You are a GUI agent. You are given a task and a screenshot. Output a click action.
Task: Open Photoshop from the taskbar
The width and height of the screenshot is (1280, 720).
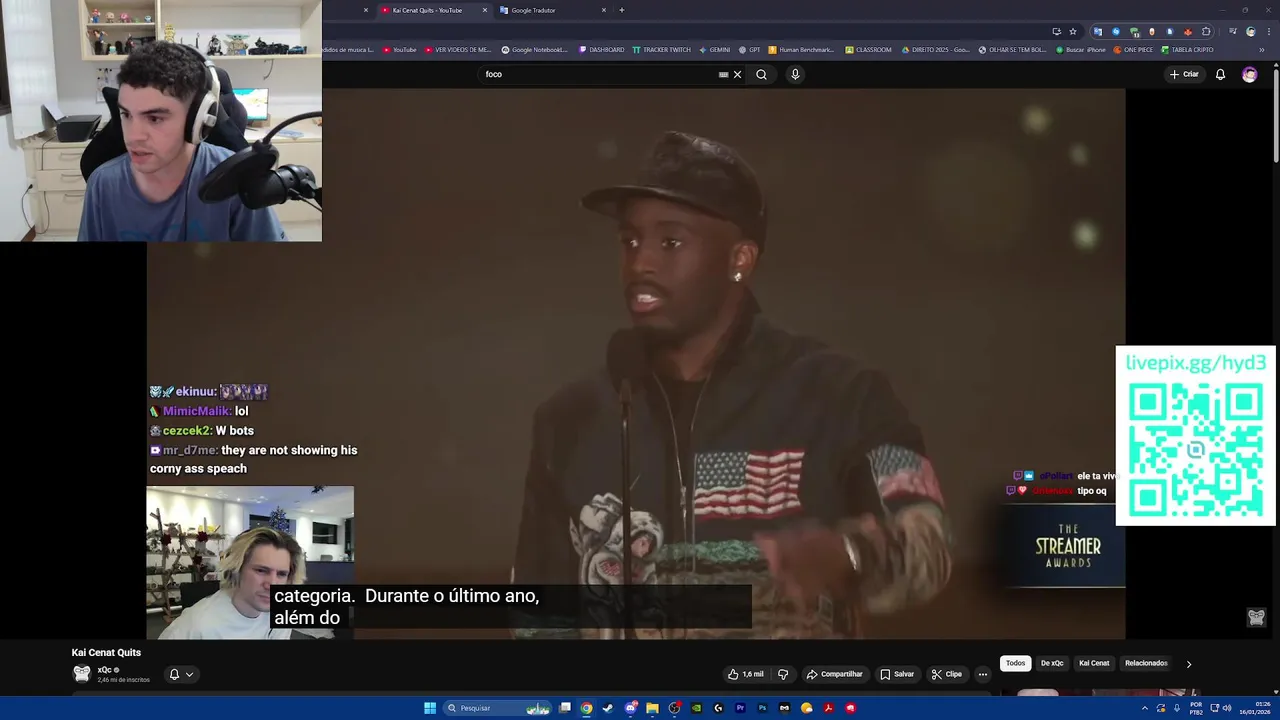click(x=762, y=708)
